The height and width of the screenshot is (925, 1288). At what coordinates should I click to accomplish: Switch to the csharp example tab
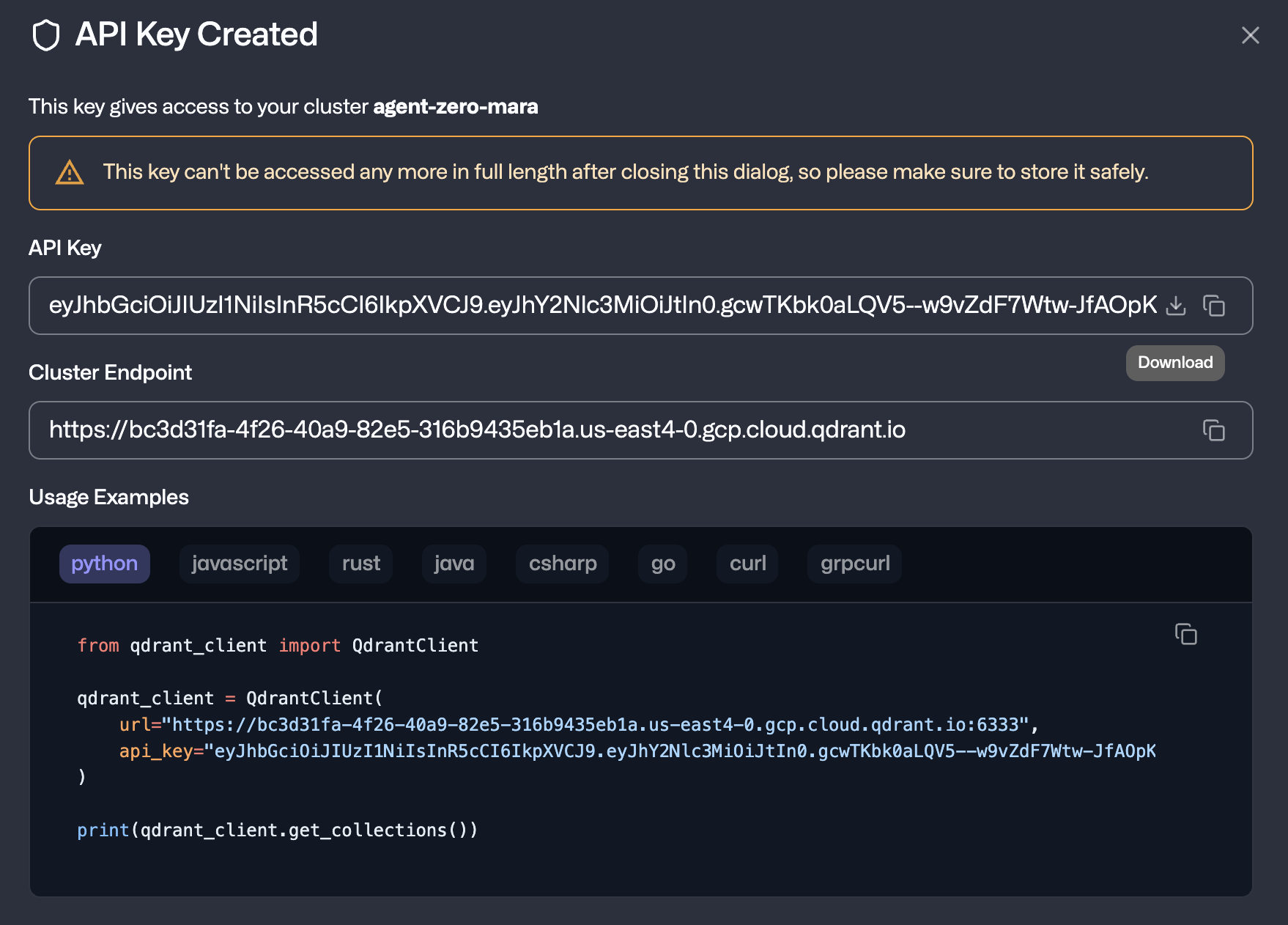click(563, 564)
